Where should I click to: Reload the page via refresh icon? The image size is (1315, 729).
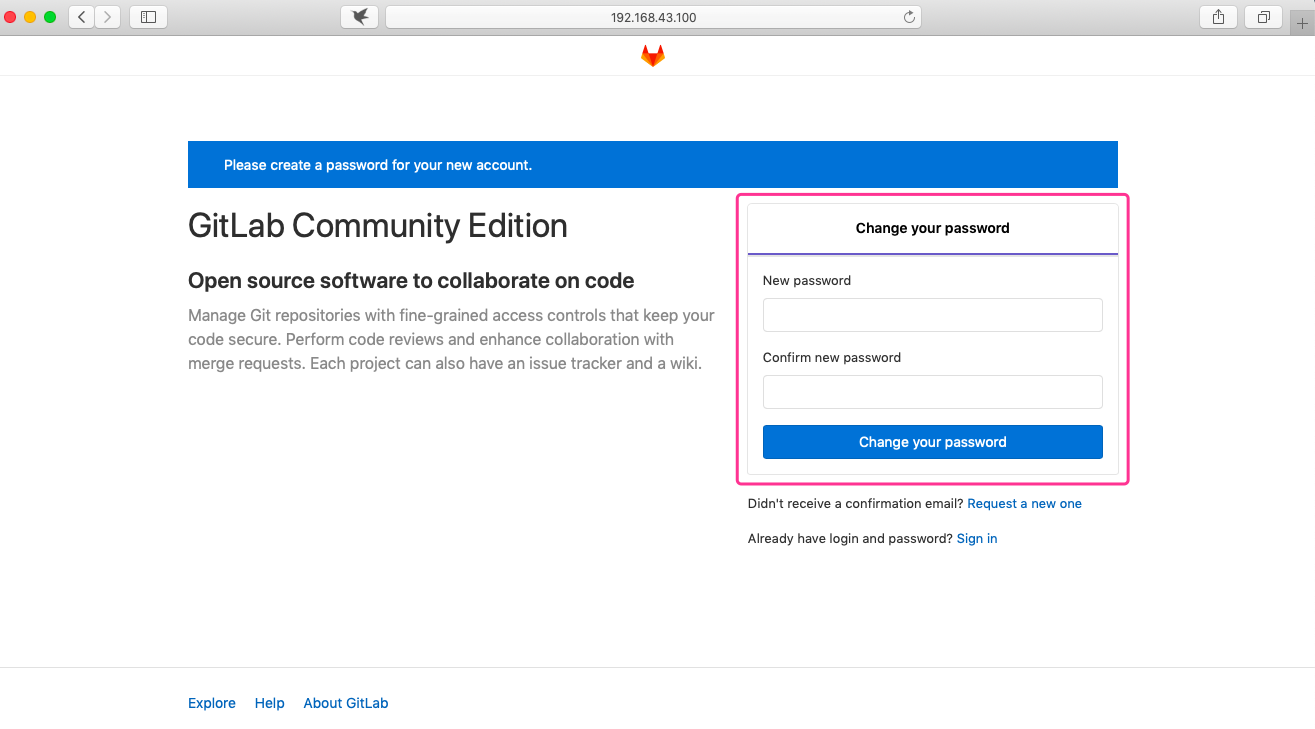tap(908, 16)
